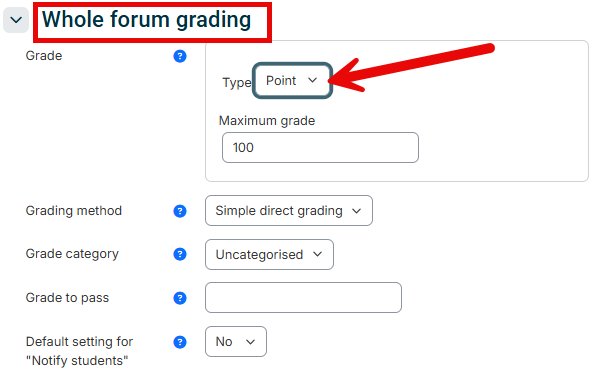Click the Whole forum grading heading
The height and width of the screenshot is (380, 601).
146,20
